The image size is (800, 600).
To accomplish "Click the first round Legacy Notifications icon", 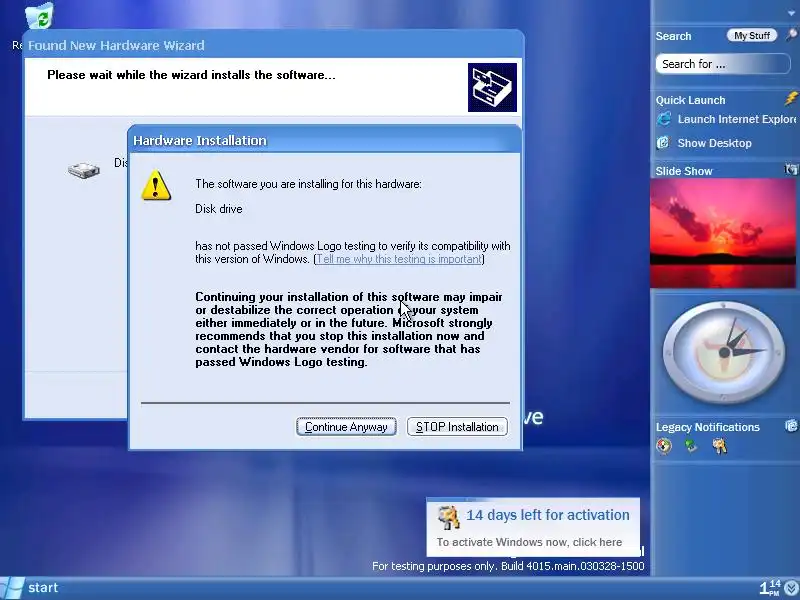I will pyautogui.click(x=664, y=446).
